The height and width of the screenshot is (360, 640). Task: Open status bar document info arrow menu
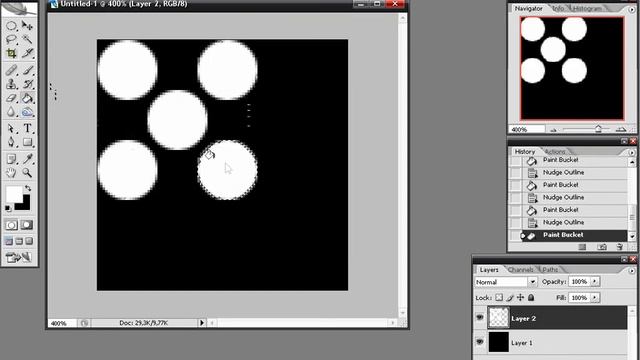(x=202, y=323)
